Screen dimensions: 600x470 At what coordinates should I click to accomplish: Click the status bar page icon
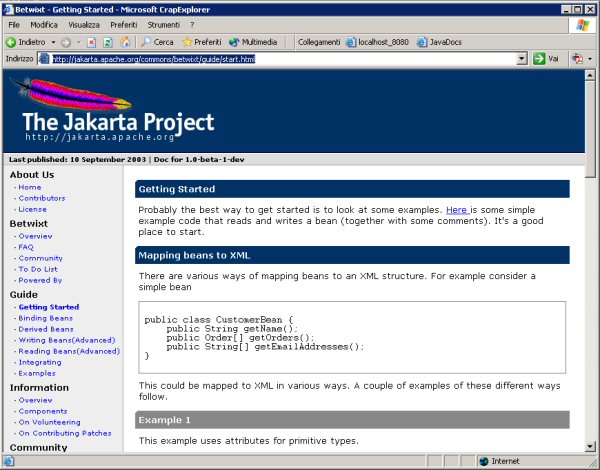[9, 461]
